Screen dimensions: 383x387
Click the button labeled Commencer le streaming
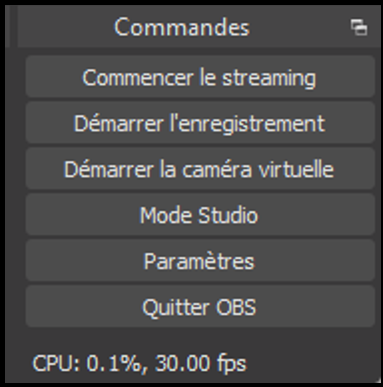tap(200, 77)
